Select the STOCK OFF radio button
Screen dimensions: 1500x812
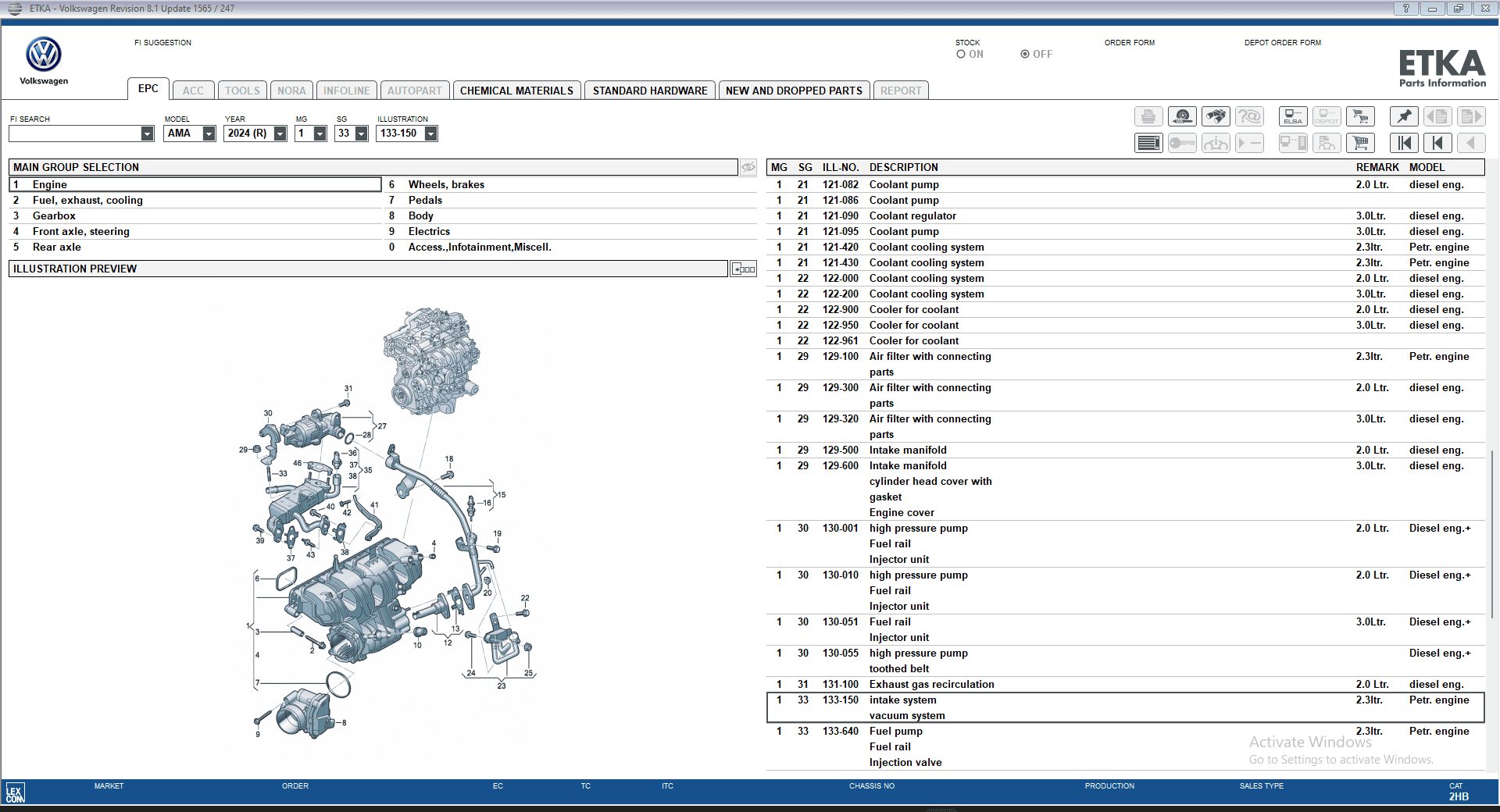(1024, 54)
